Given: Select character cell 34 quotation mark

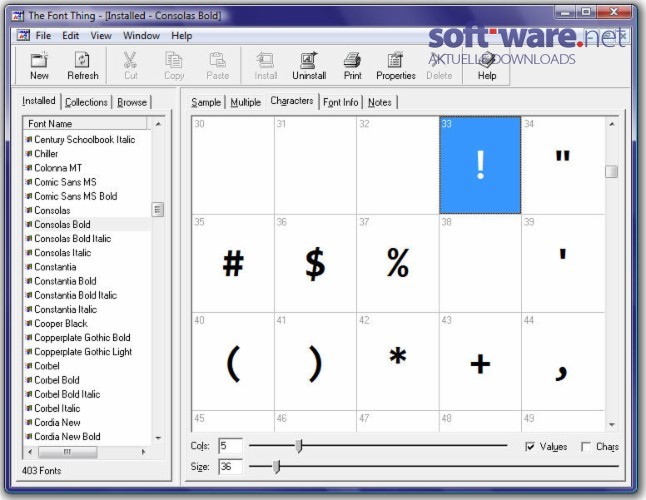Looking at the screenshot, I should 563,166.
